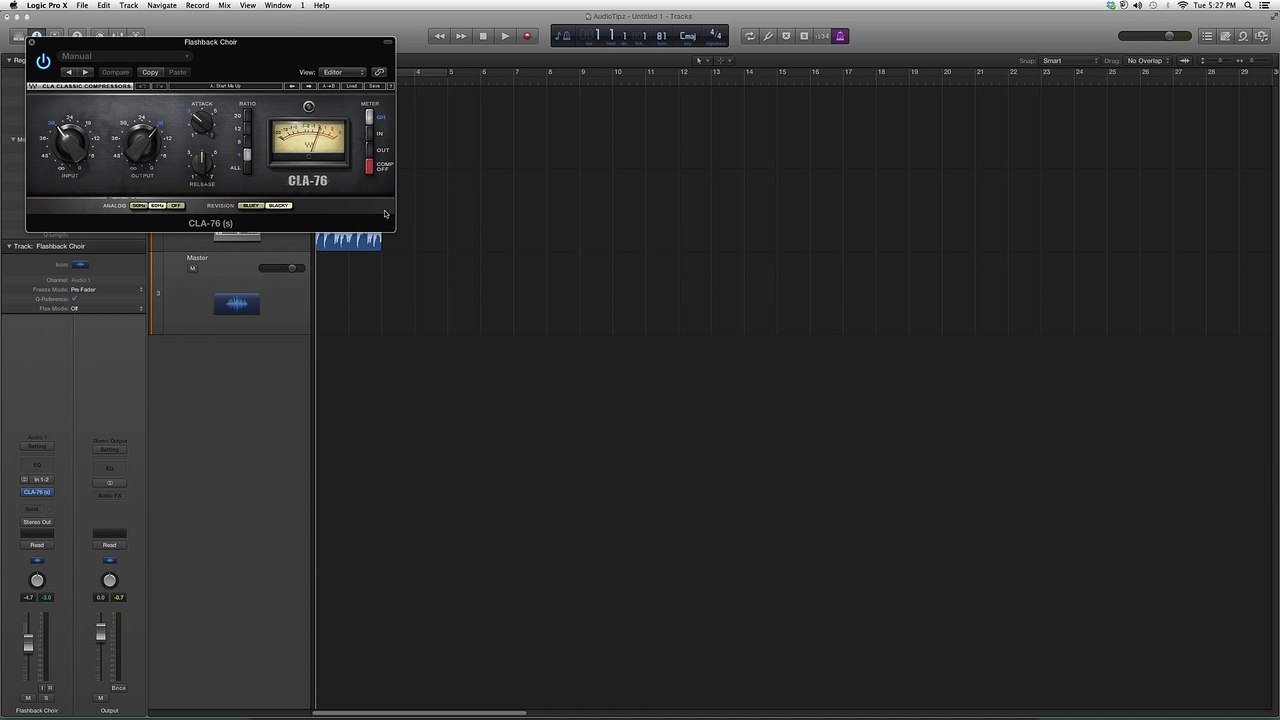
Task: Click the Waves Load button
Action: coord(352,86)
